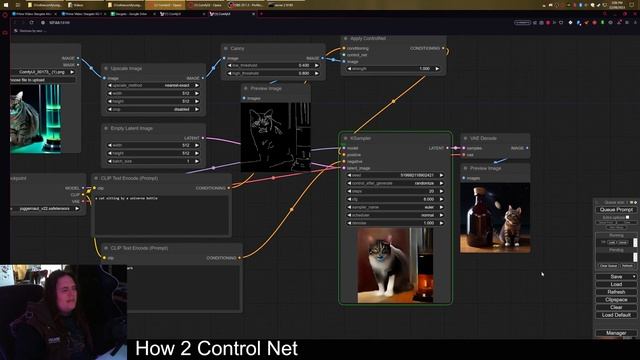Click the KSampler cfg value field

tap(395, 199)
